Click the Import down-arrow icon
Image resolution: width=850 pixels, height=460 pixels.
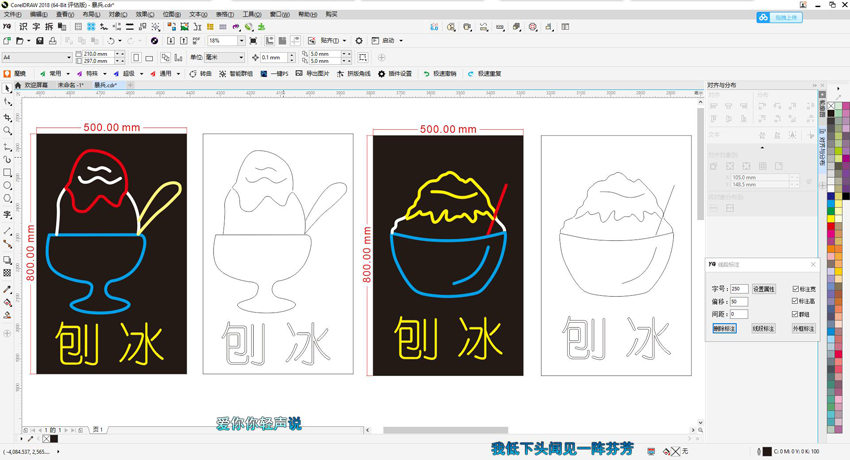click(171, 41)
